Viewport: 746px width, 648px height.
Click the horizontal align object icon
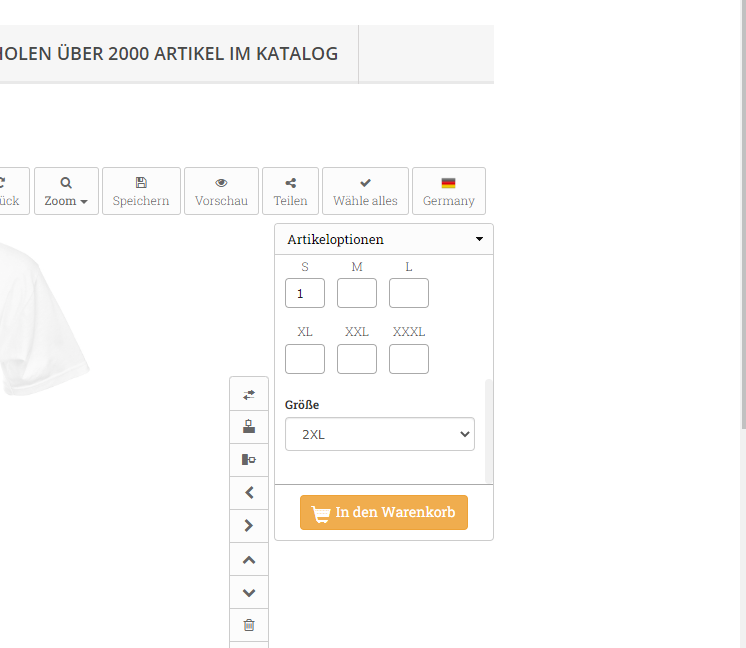(249, 460)
